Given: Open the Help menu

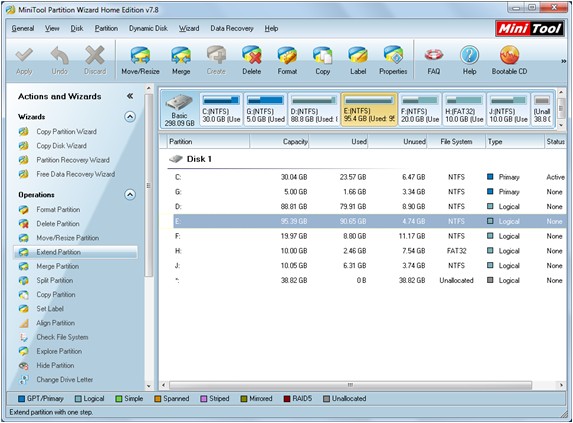Looking at the screenshot, I should 271,28.
